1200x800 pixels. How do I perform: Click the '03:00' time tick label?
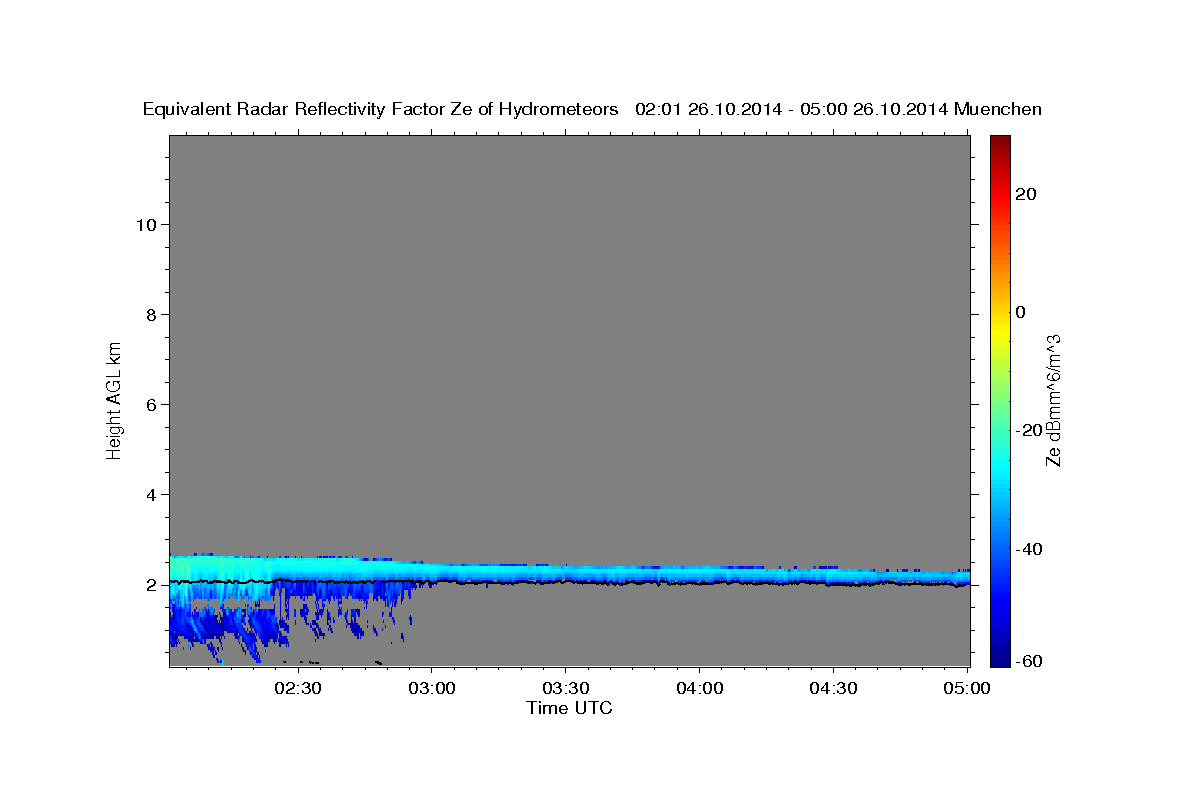click(x=432, y=688)
